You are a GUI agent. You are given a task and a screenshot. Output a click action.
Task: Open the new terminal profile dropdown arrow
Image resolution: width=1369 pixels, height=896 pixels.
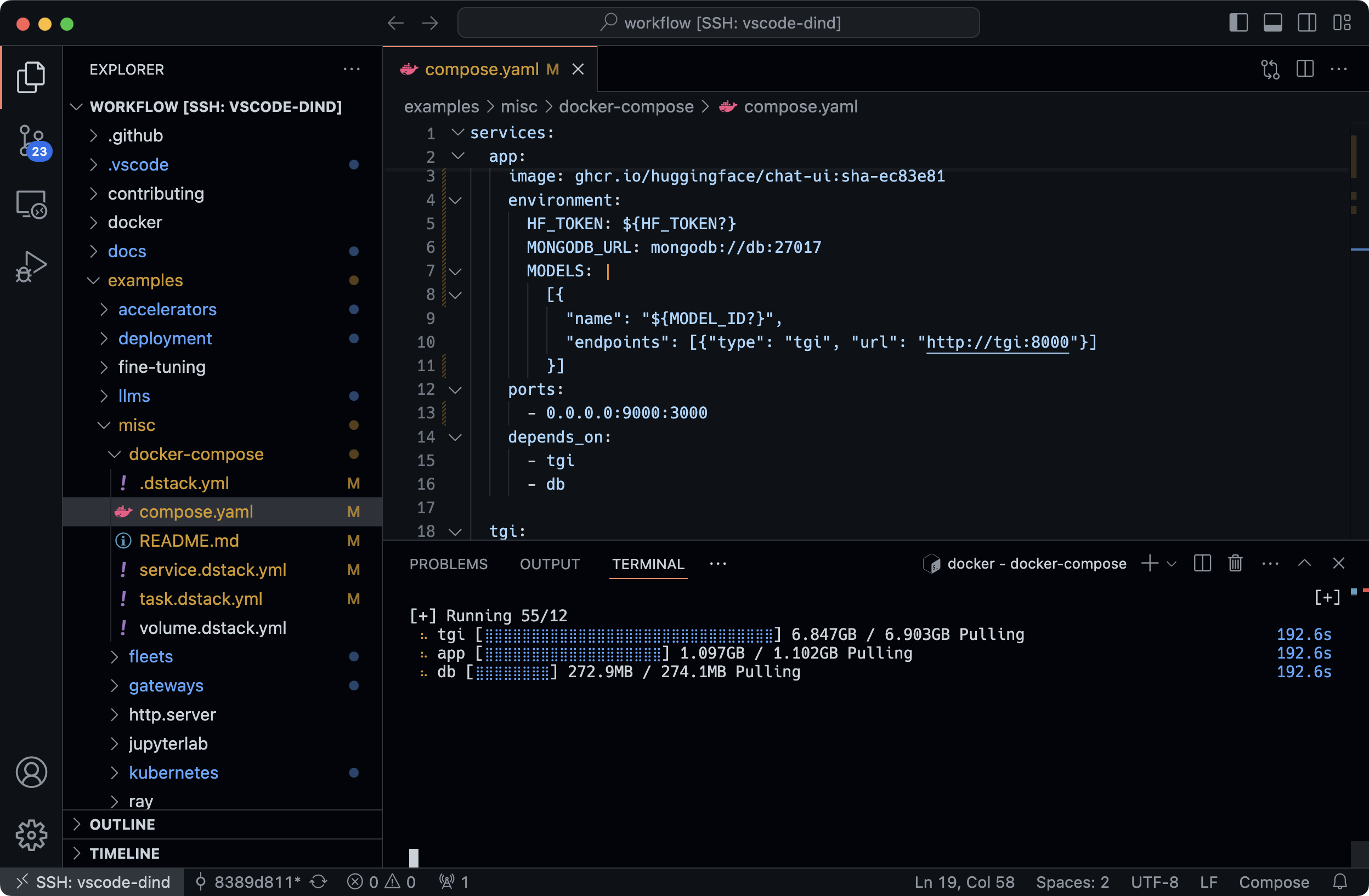[1172, 564]
